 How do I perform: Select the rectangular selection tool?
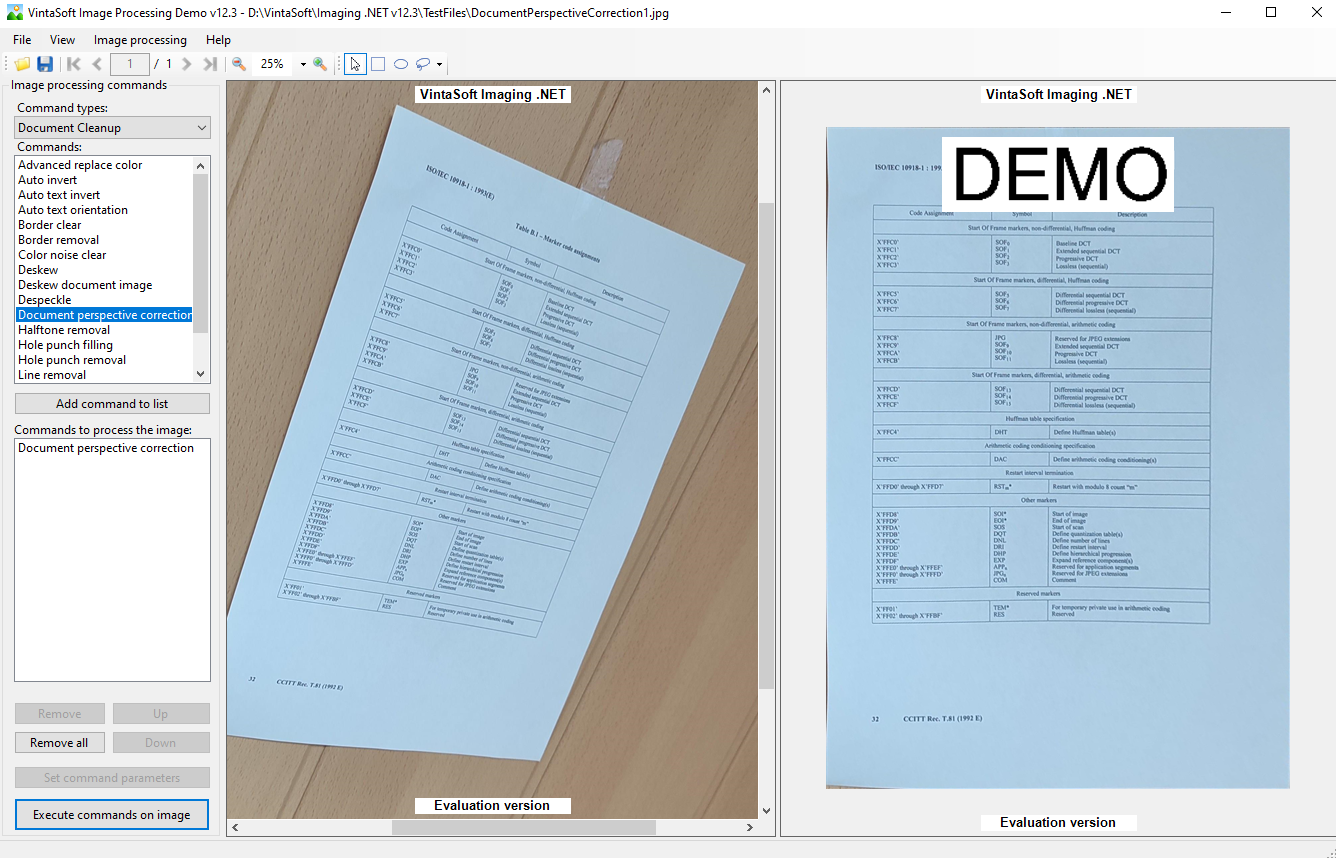coord(378,64)
